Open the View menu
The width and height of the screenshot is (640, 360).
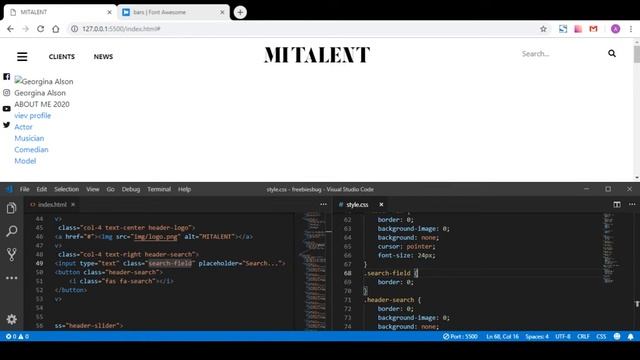(x=93, y=189)
